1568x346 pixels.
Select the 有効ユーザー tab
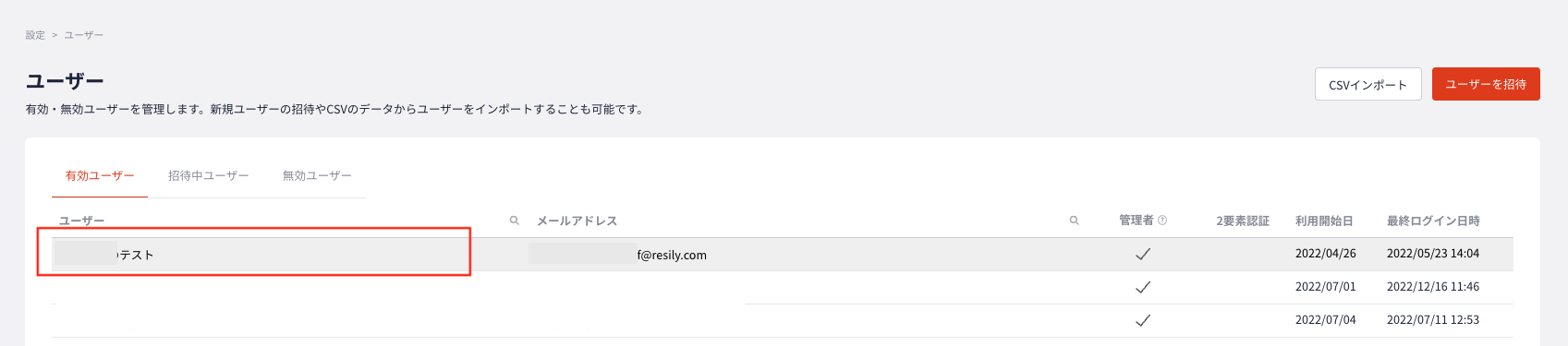tap(100, 175)
